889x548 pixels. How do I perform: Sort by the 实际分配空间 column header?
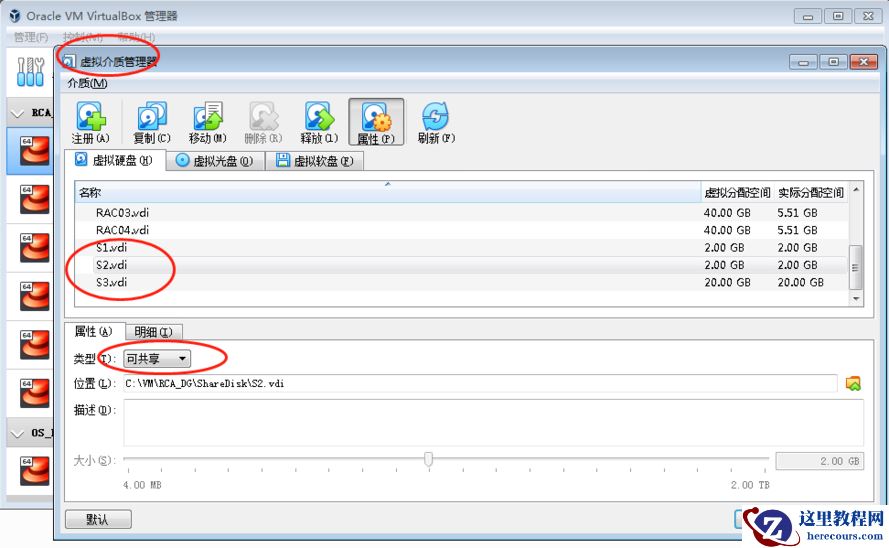[x=811, y=193]
